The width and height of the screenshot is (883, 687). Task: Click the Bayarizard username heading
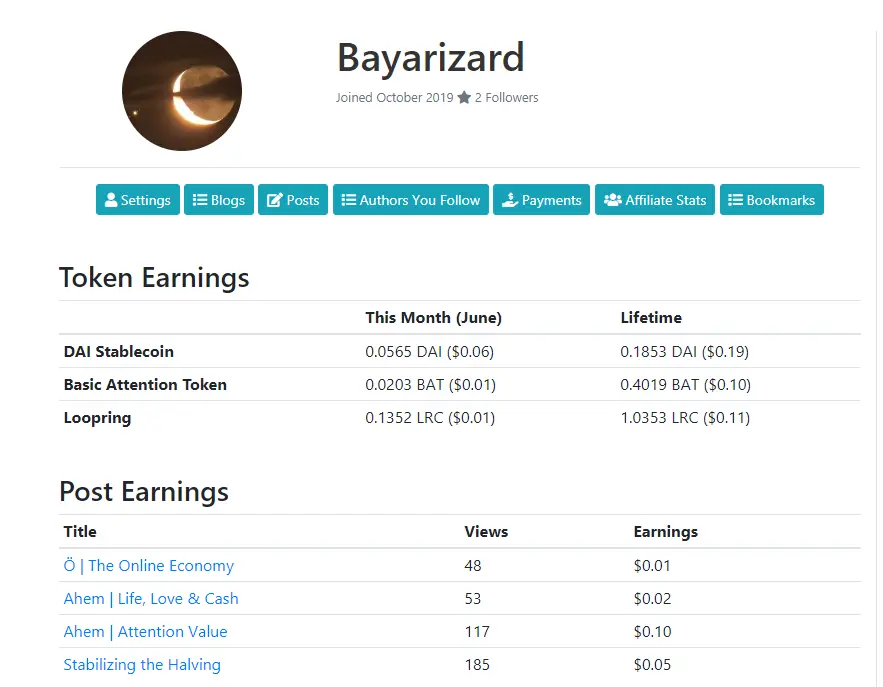click(431, 57)
